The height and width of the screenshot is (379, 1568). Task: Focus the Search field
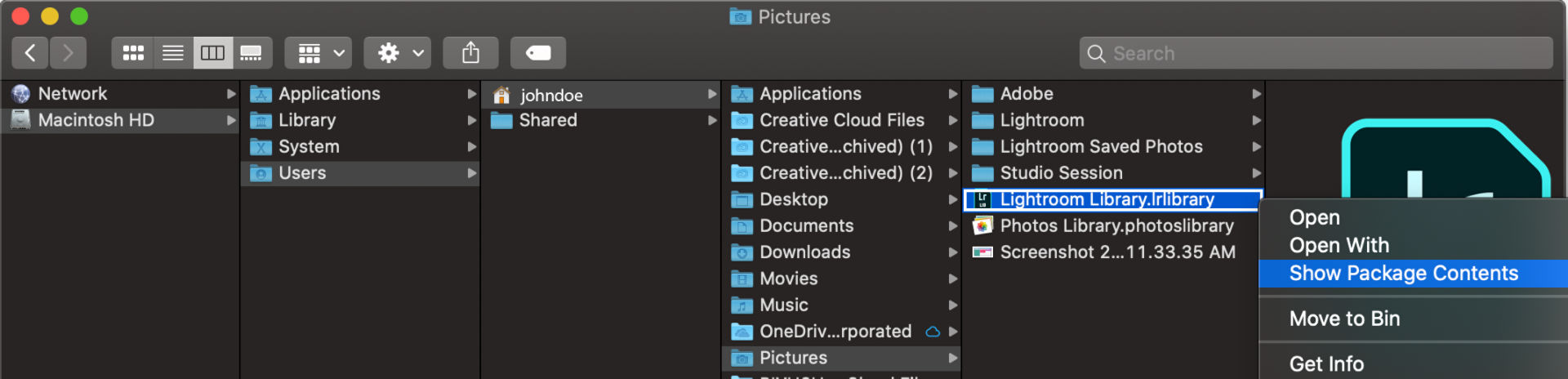click(x=1316, y=53)
